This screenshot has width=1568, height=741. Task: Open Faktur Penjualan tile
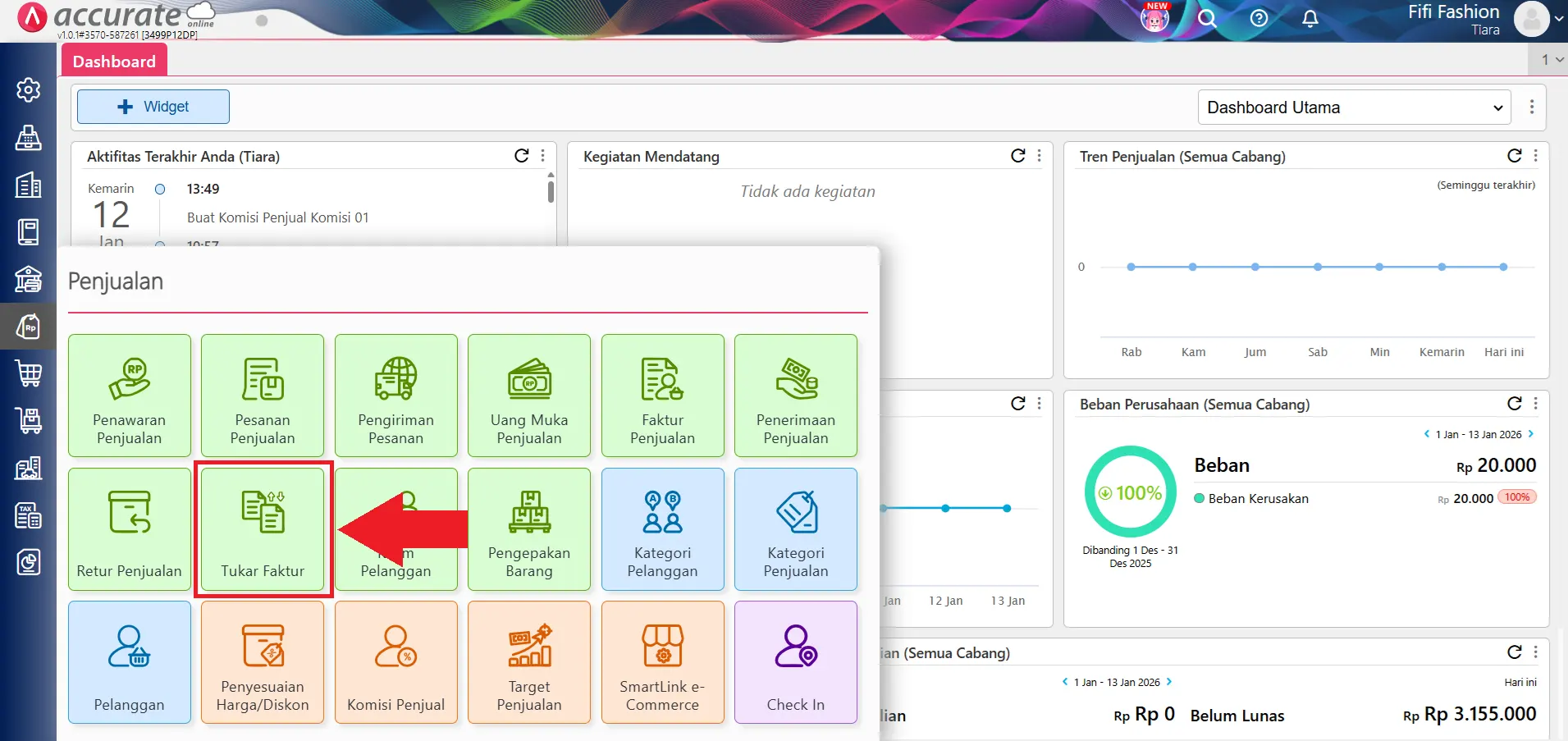(662, 396)
